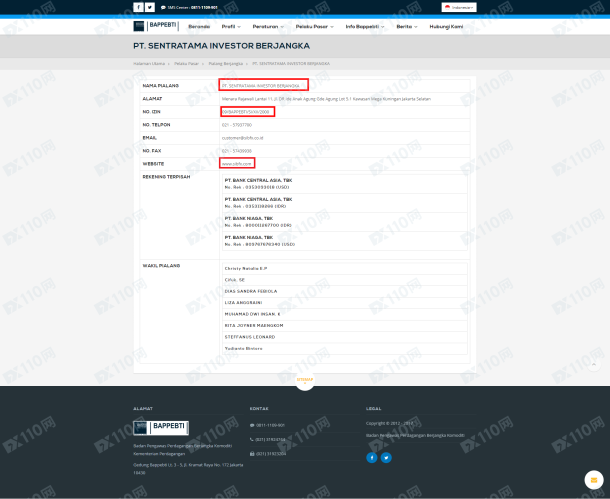Click Pelaku Pasar breadcrumb link

186,63
